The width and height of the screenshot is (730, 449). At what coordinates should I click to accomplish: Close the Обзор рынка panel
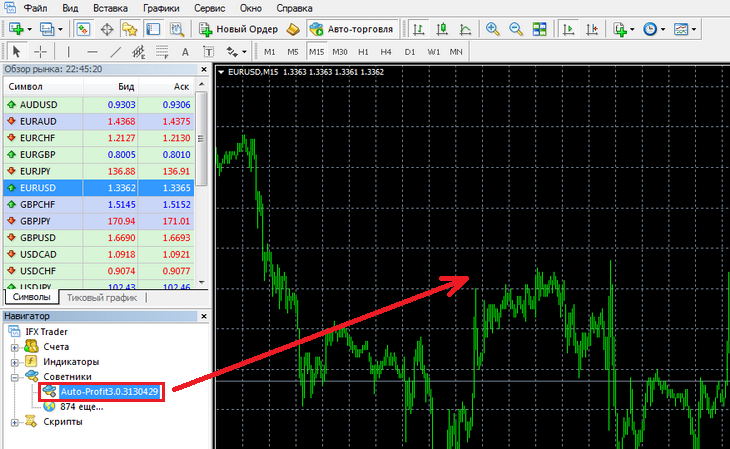(204, 69)
